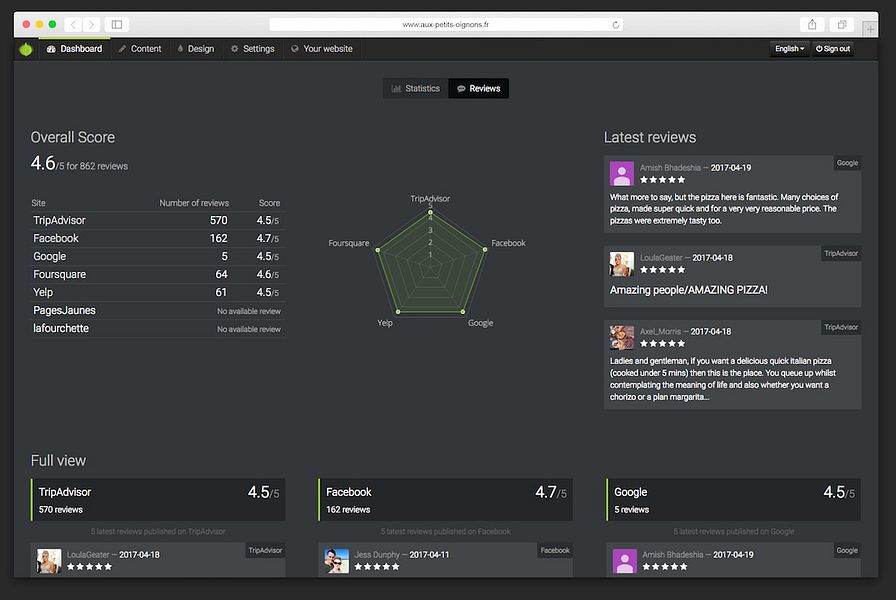Click Amish Bhadeshia's avatar in Google full view
896x600 pixels.
pyautogui.click(x=625, y=561)
